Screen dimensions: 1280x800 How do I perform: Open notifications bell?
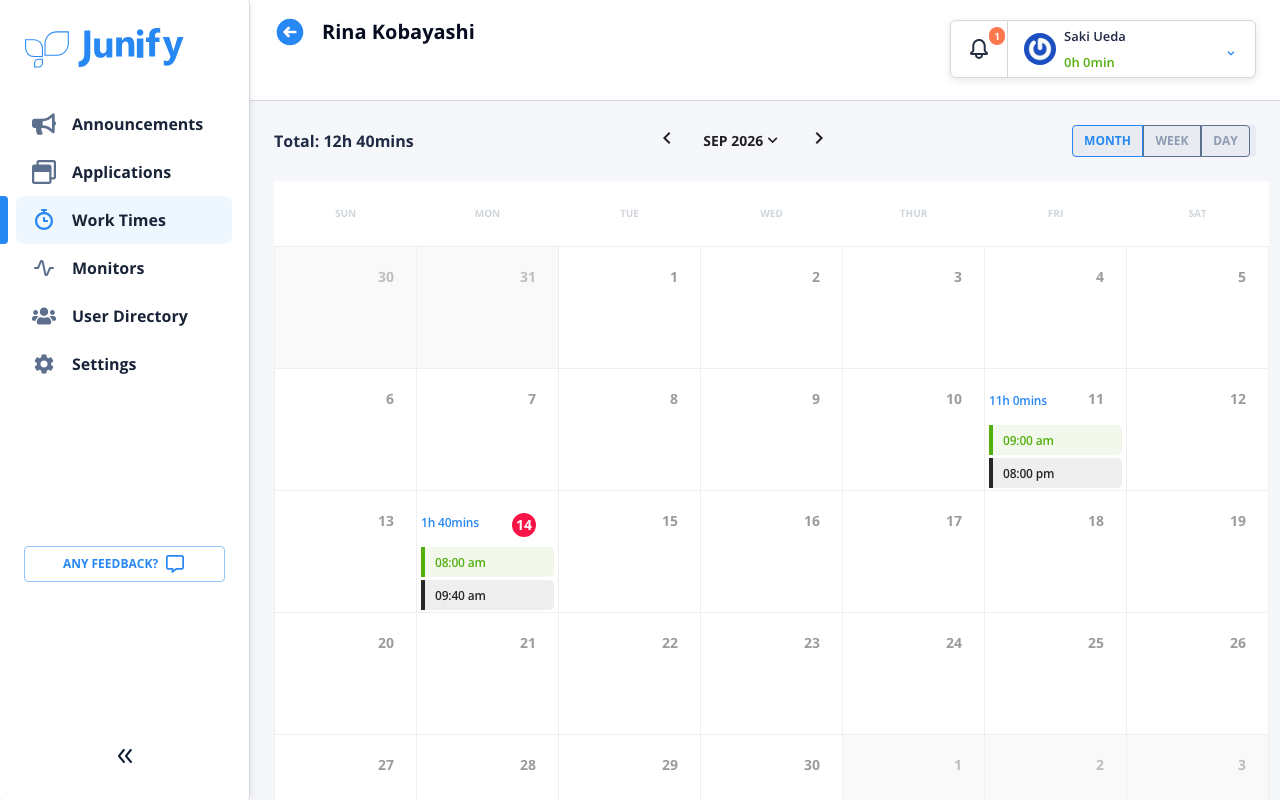click(979, 48)
